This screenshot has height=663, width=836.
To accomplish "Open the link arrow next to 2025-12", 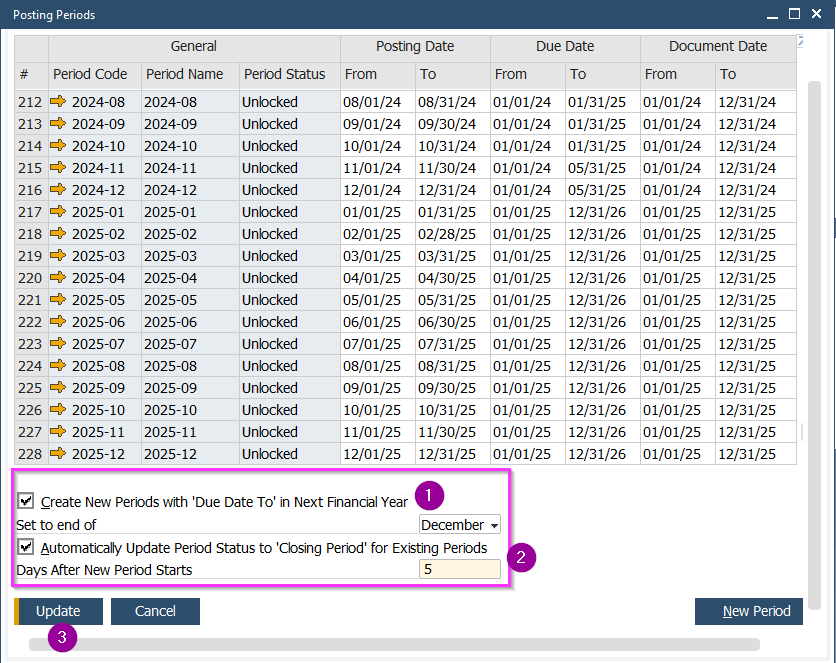I will point(58,454).
